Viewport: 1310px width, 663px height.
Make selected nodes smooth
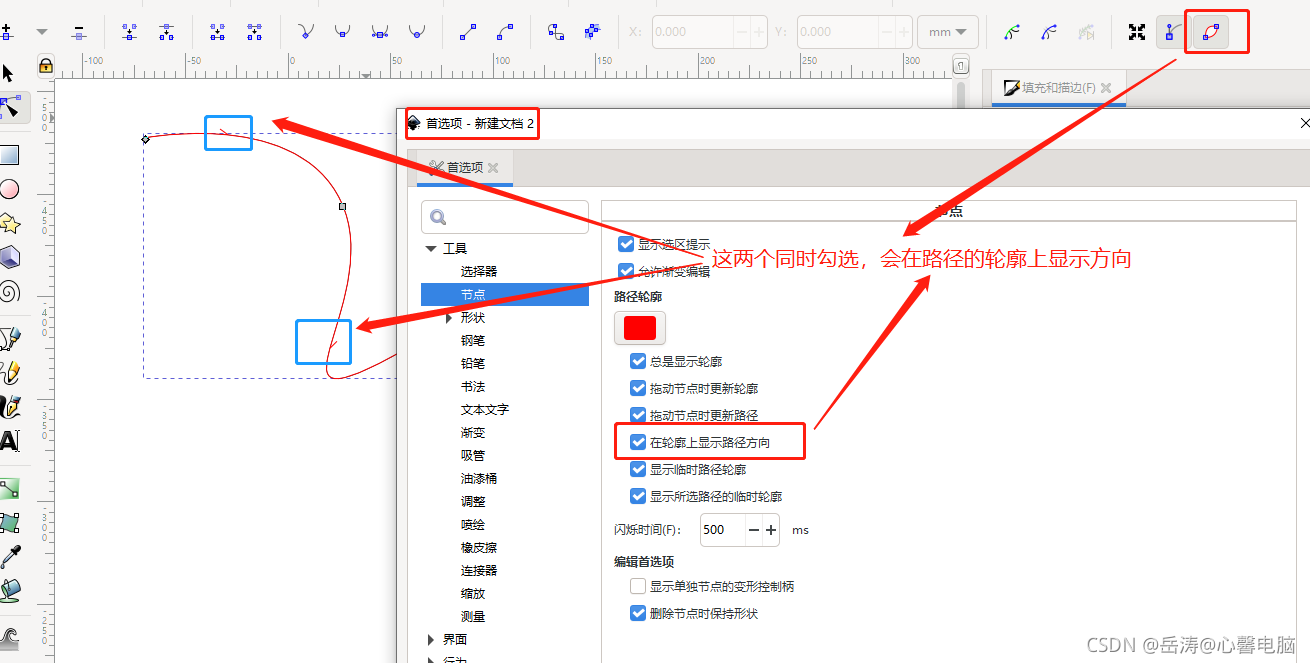342,32
